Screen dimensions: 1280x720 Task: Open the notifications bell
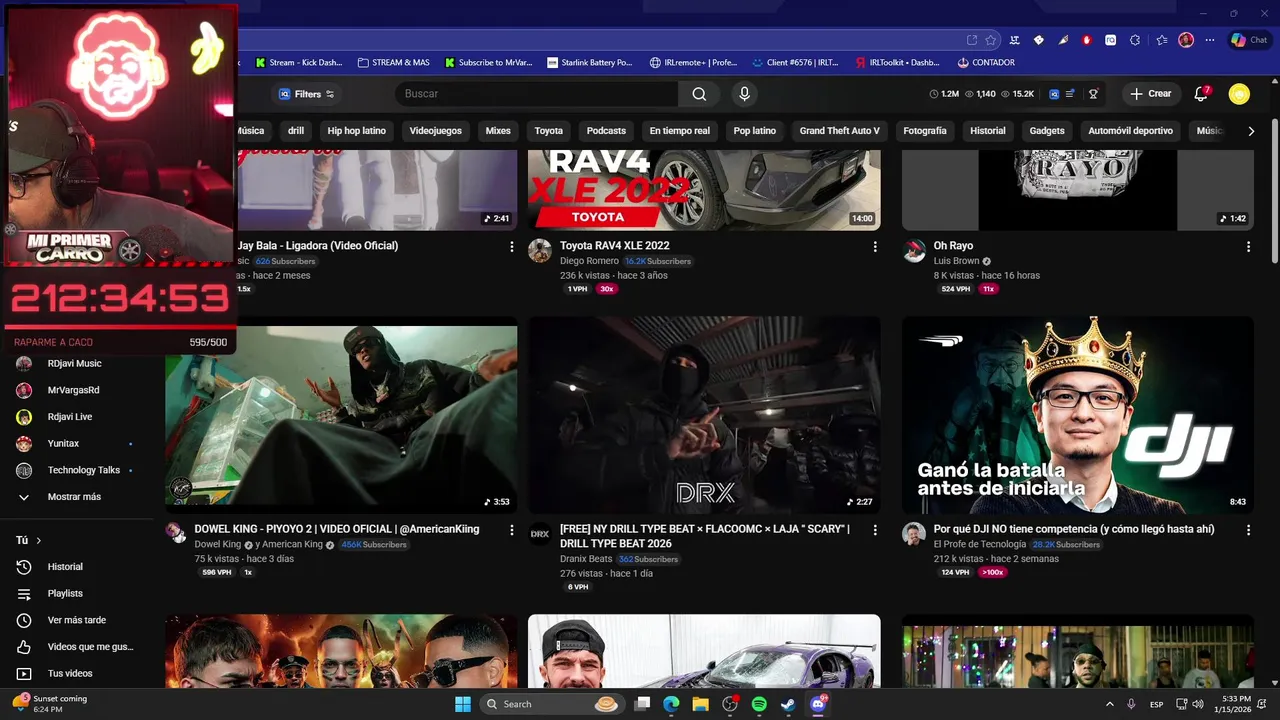point(1201,94)
